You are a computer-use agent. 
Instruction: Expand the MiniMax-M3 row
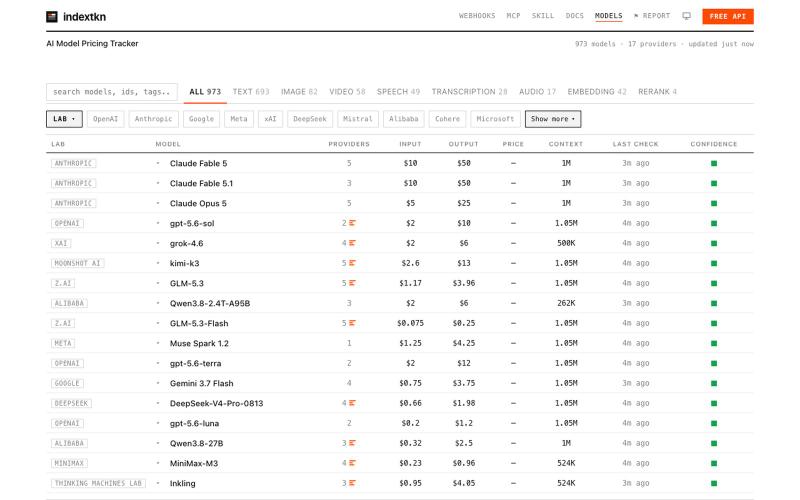[x=158, y=463]
